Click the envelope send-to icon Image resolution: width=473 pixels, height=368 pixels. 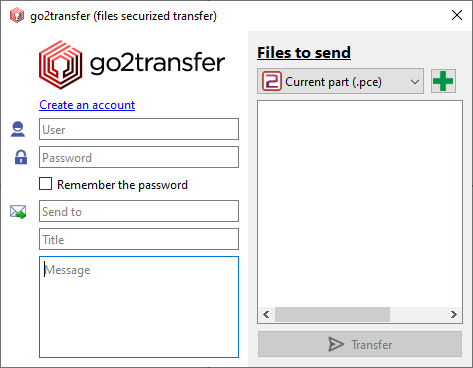[18, 212]
